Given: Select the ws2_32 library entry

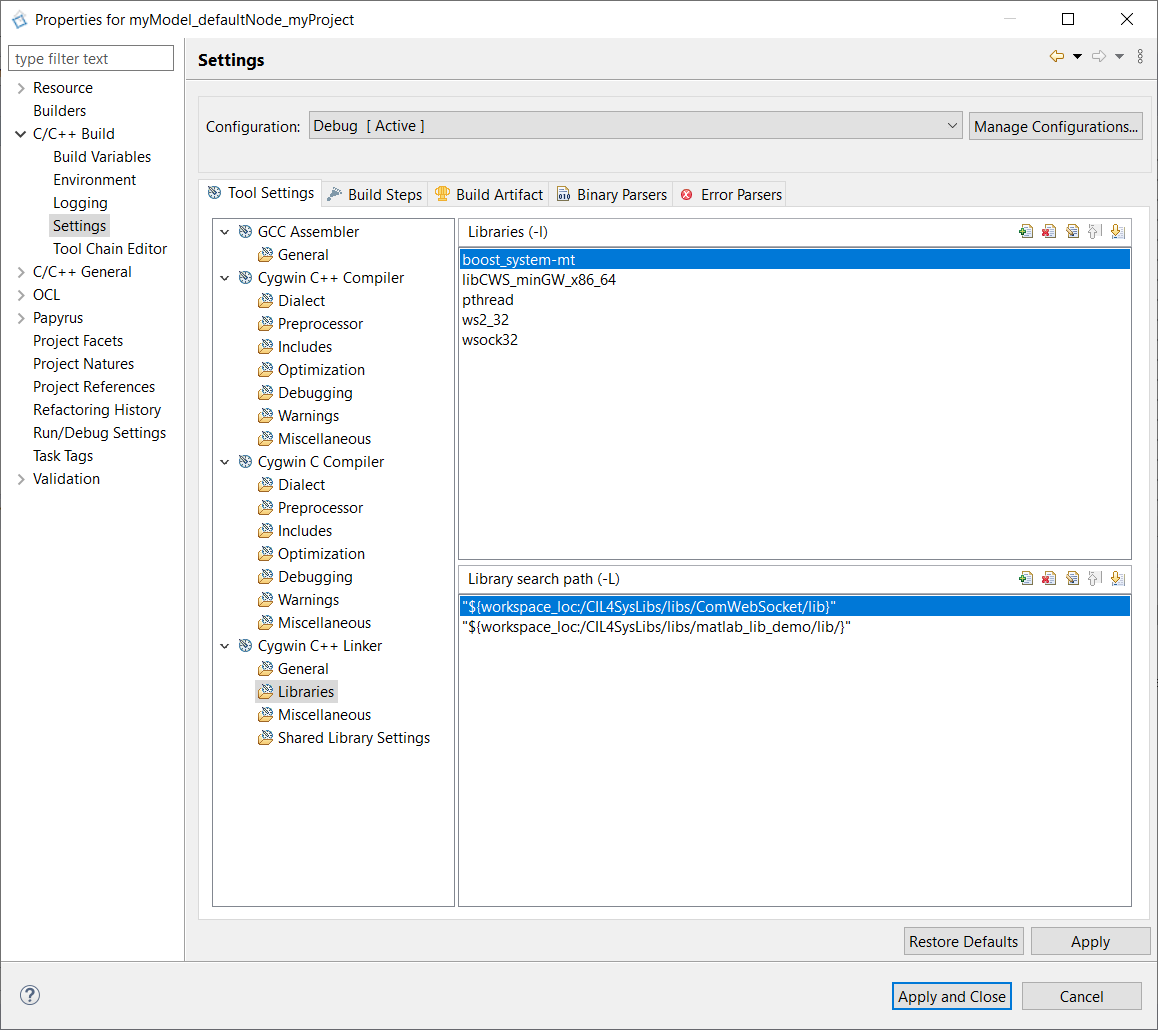Looking at the screenshot, I should (795, 320).
